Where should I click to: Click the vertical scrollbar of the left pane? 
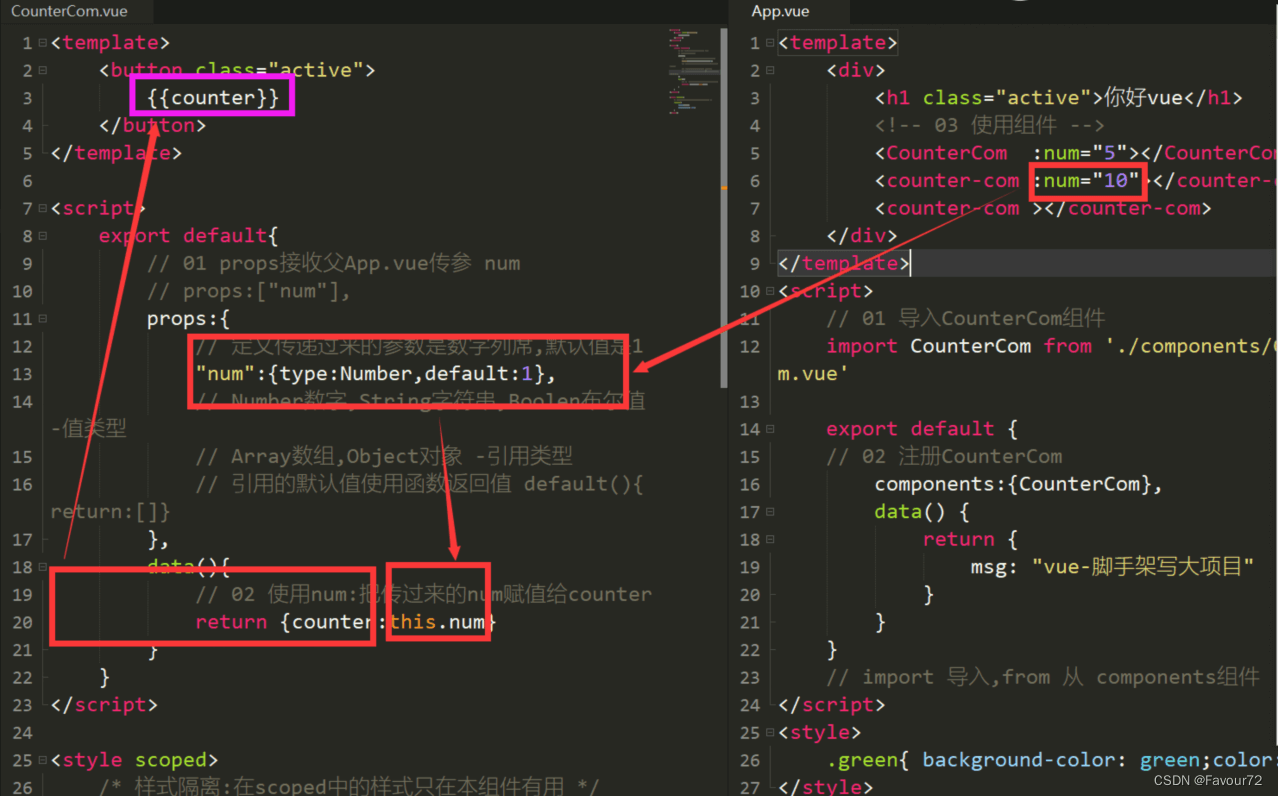724,200
